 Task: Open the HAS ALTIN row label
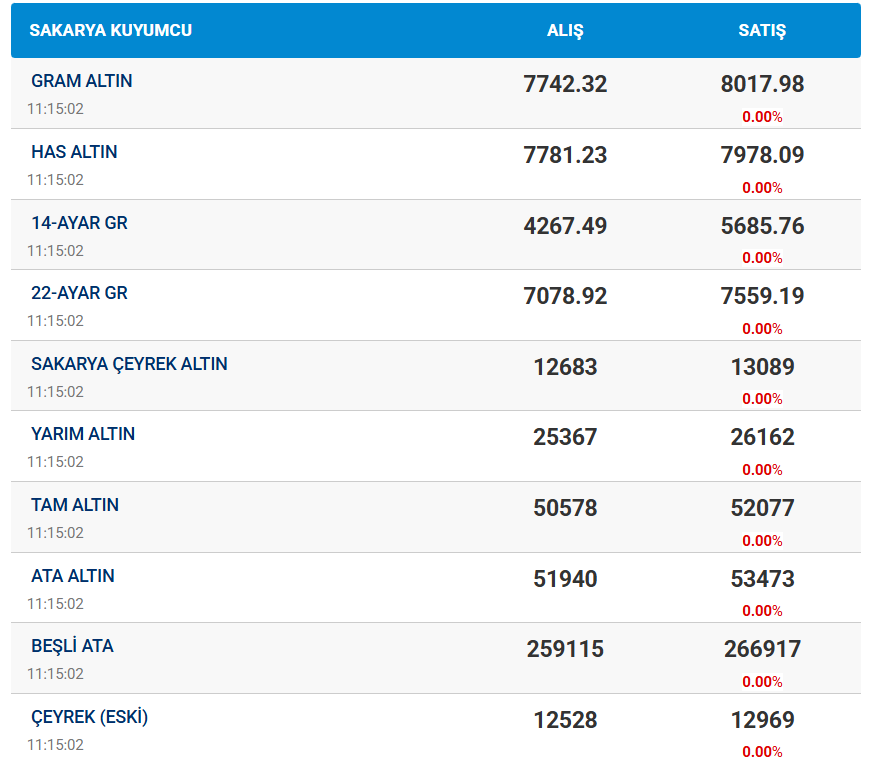coord(74,152)
